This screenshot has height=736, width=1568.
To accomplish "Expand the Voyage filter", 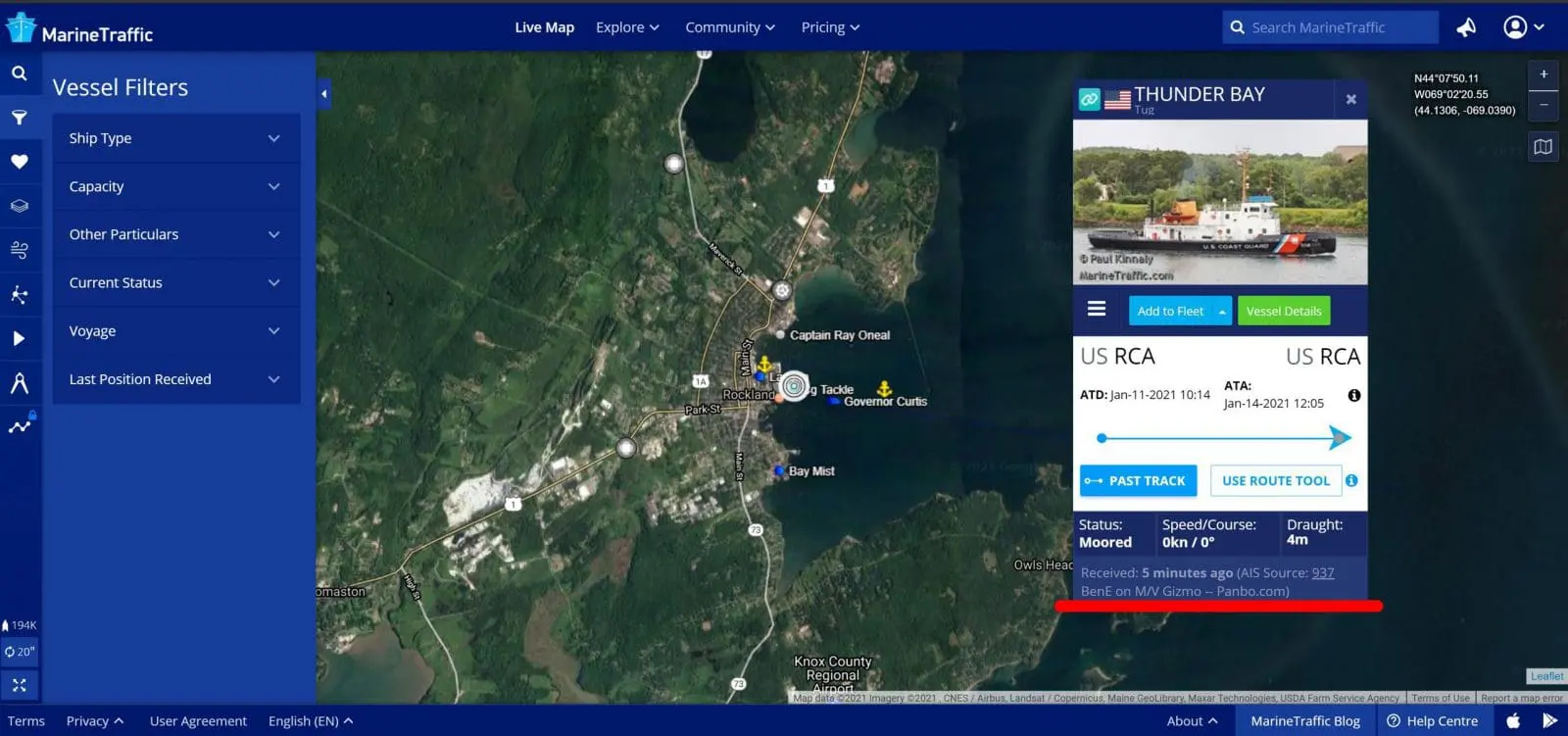I will click(175, 331).
